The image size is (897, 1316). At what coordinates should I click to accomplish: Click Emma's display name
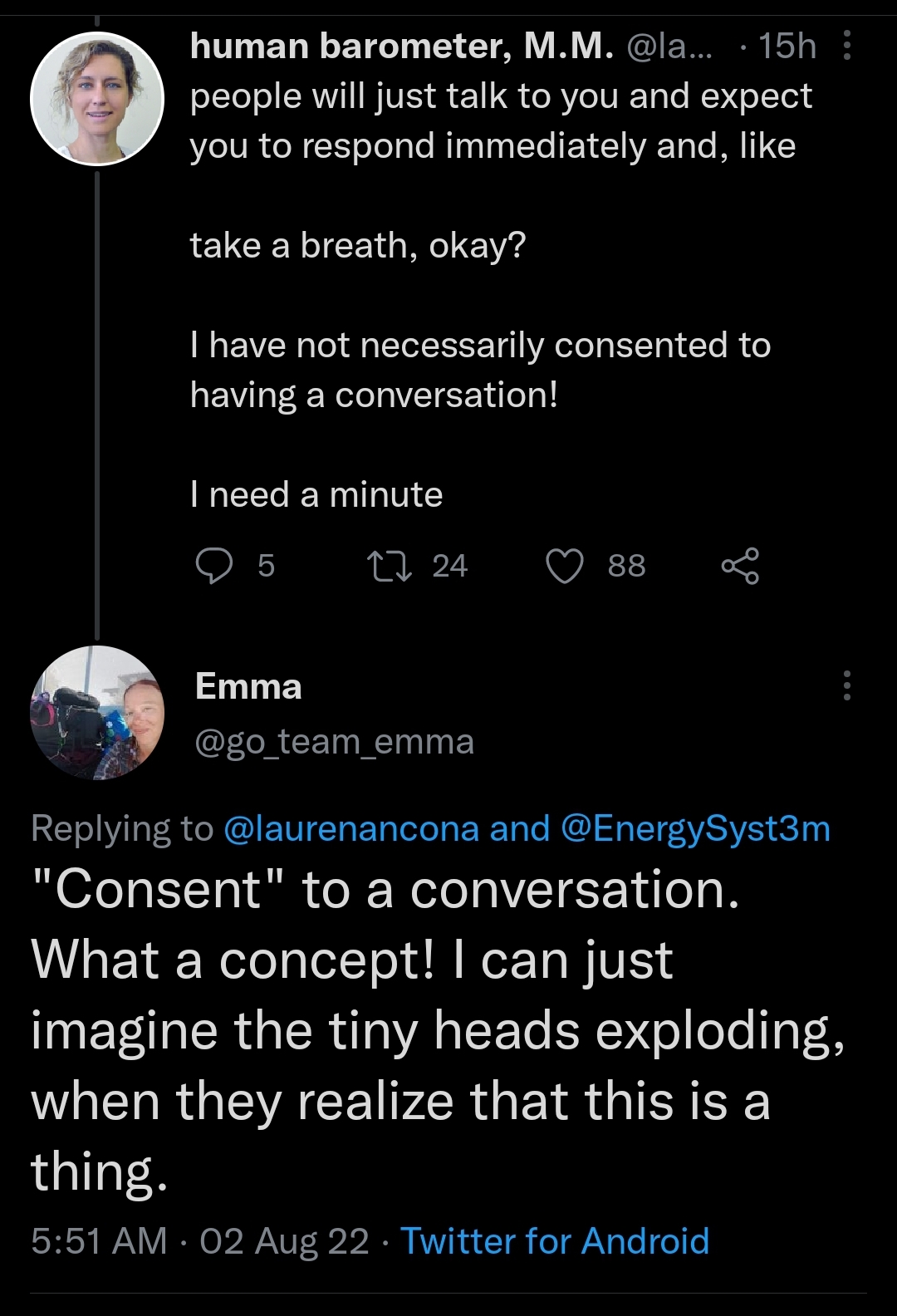click(x=248, y=687)
